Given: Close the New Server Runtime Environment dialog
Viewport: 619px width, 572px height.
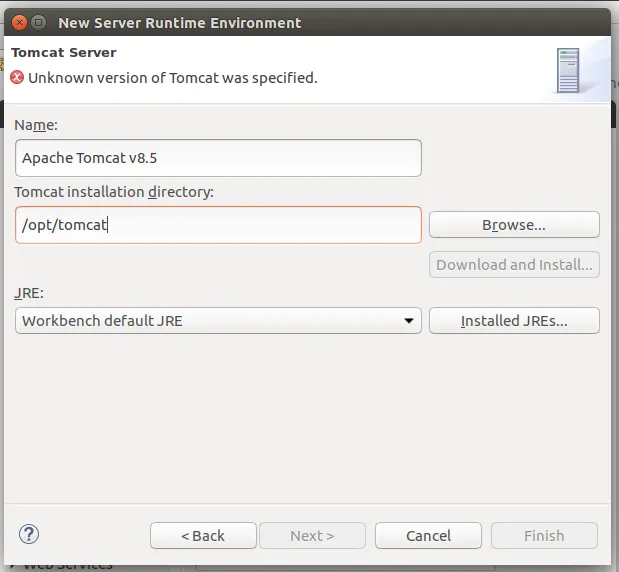Looking at the screenshot, I should pos(19,23).
